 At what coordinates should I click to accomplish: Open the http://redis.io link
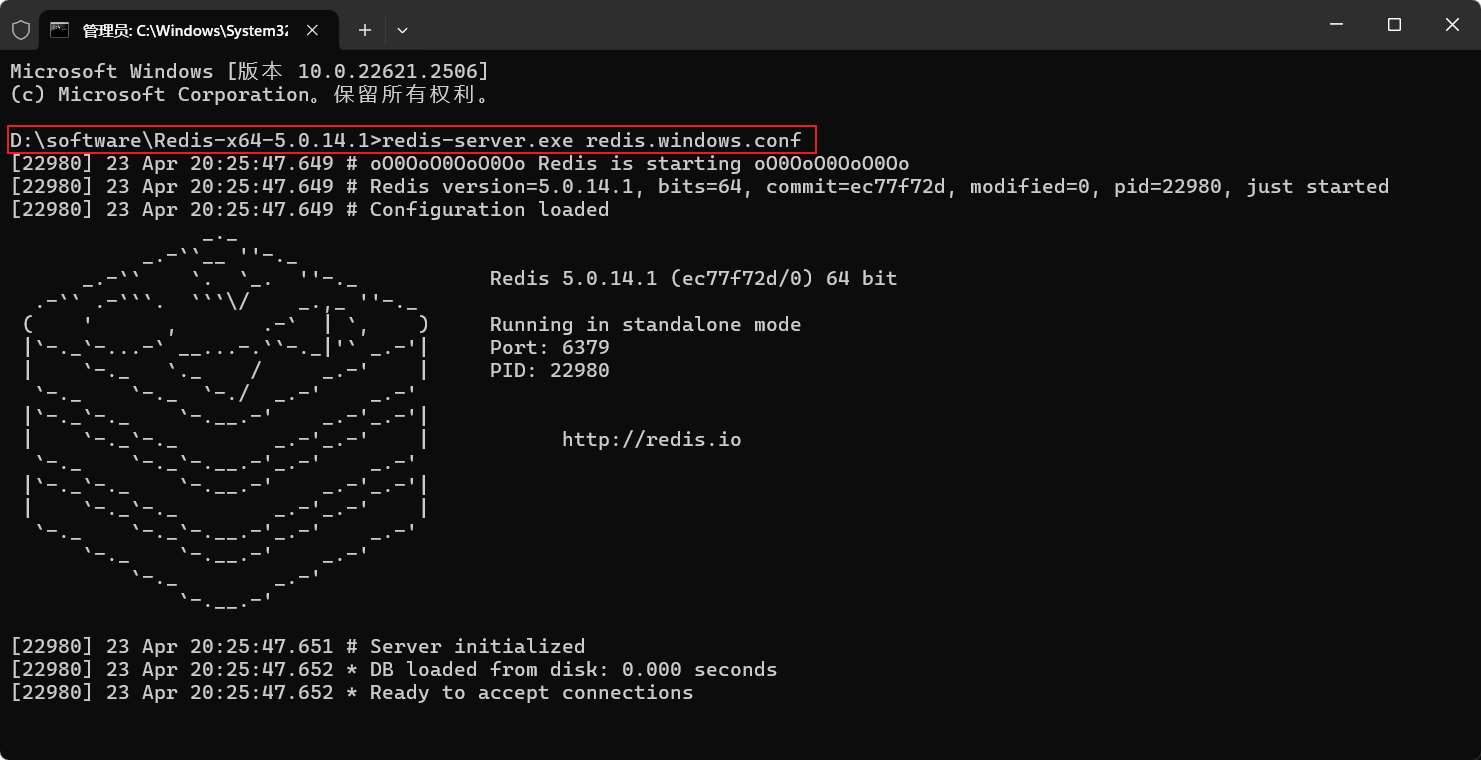(x=654, y=439)
